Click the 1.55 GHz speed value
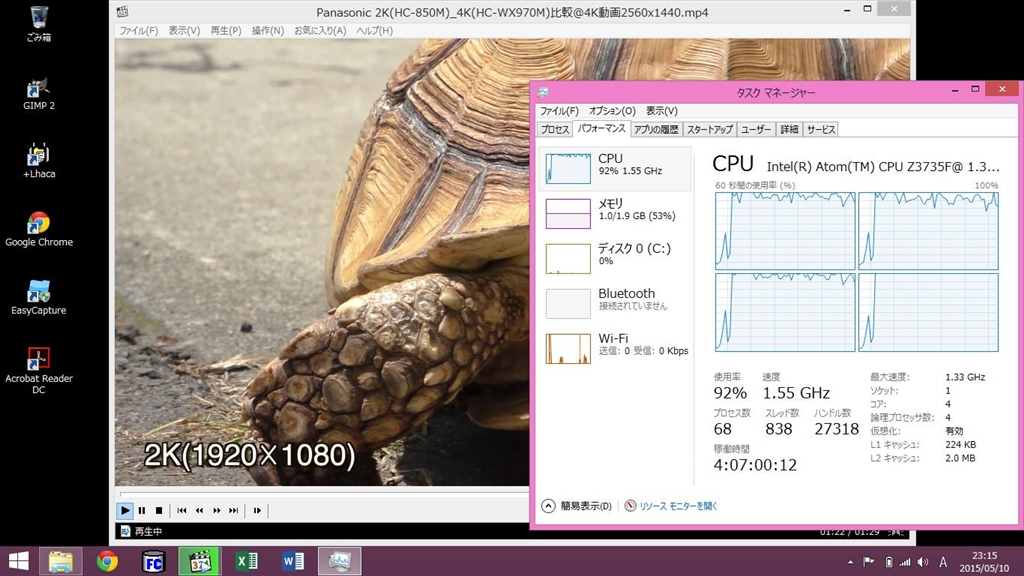Image resolution: width=1024 pixels, height=576 pixels. [796, 393]
